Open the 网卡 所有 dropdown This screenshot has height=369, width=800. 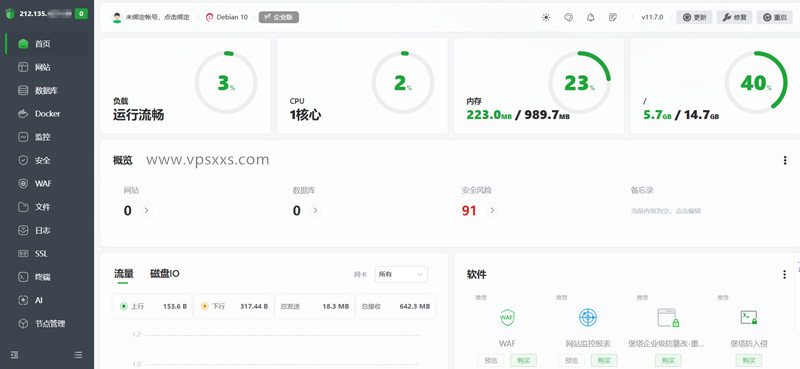click(x=401, y=274)
